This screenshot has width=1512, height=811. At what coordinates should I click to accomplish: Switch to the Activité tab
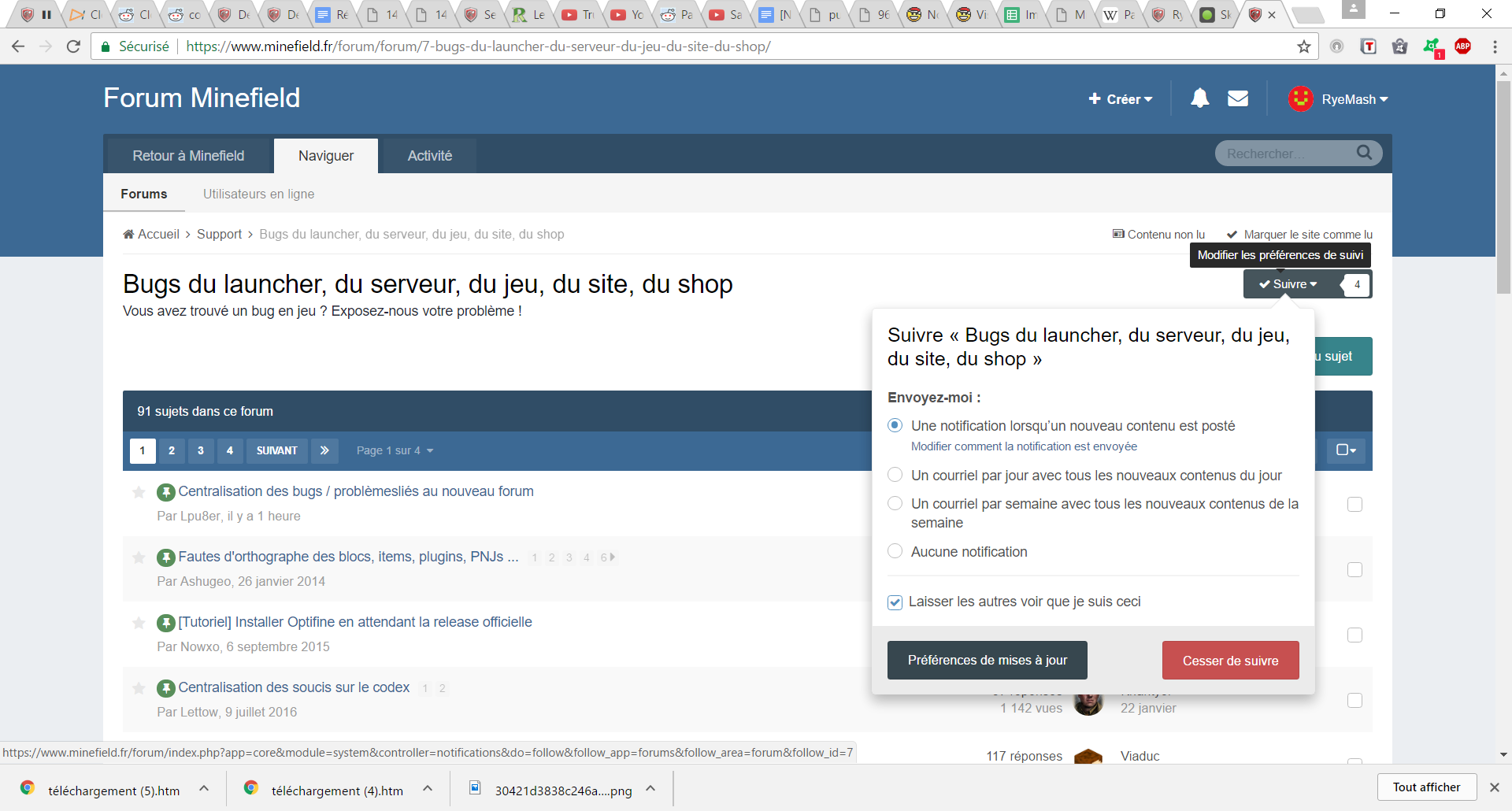click(x=429, y=156)
